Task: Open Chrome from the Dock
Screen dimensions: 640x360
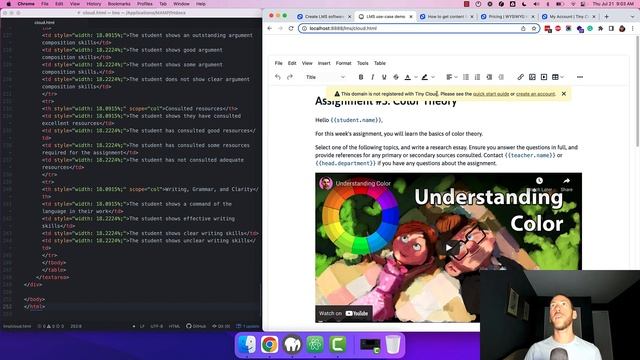Action: coord(269,344)
